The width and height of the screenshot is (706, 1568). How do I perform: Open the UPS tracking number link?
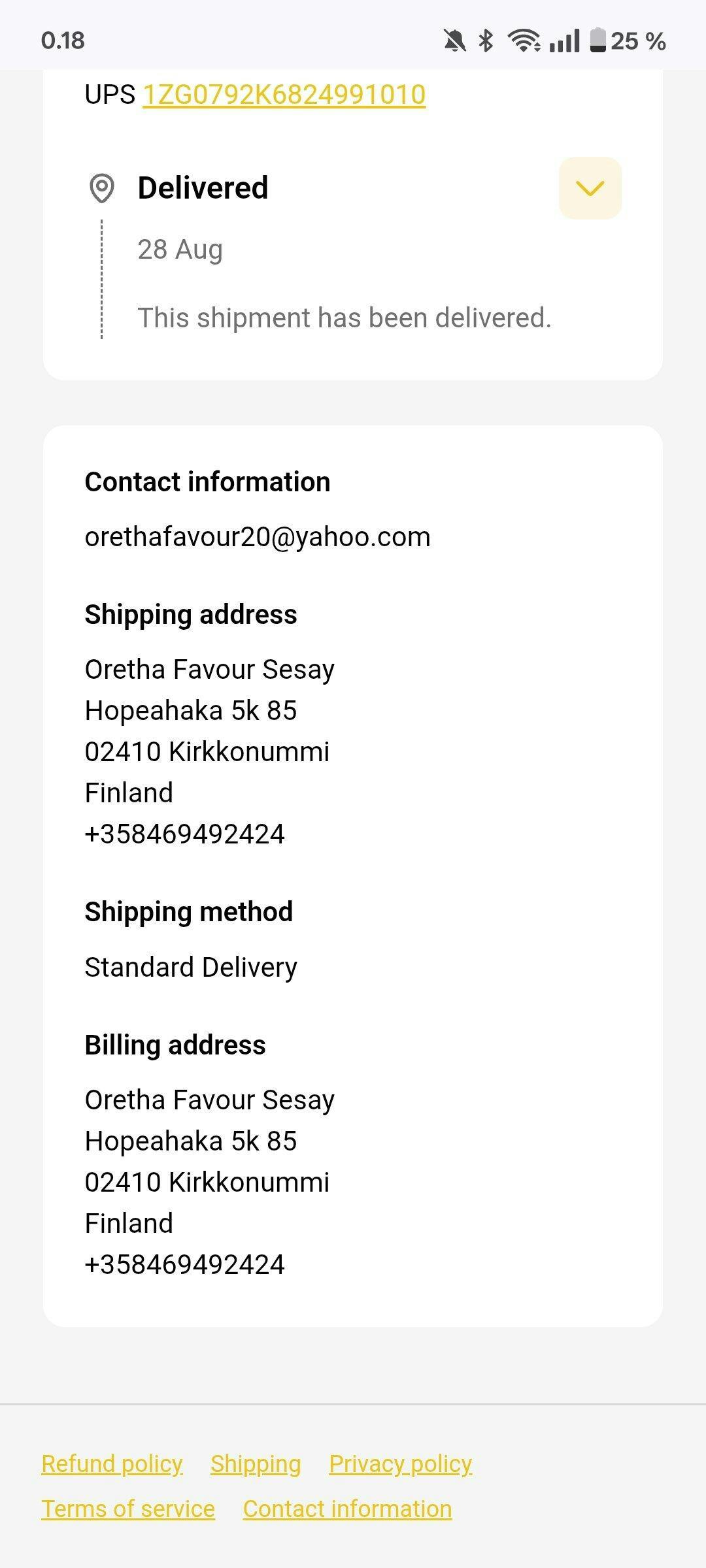click(284, 95)
